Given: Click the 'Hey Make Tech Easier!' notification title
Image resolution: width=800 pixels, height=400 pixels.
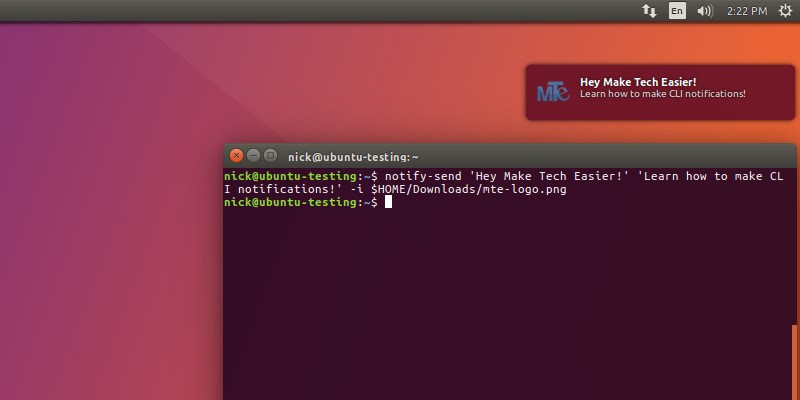Looking at the screenshot, I should tap(638, 82).
